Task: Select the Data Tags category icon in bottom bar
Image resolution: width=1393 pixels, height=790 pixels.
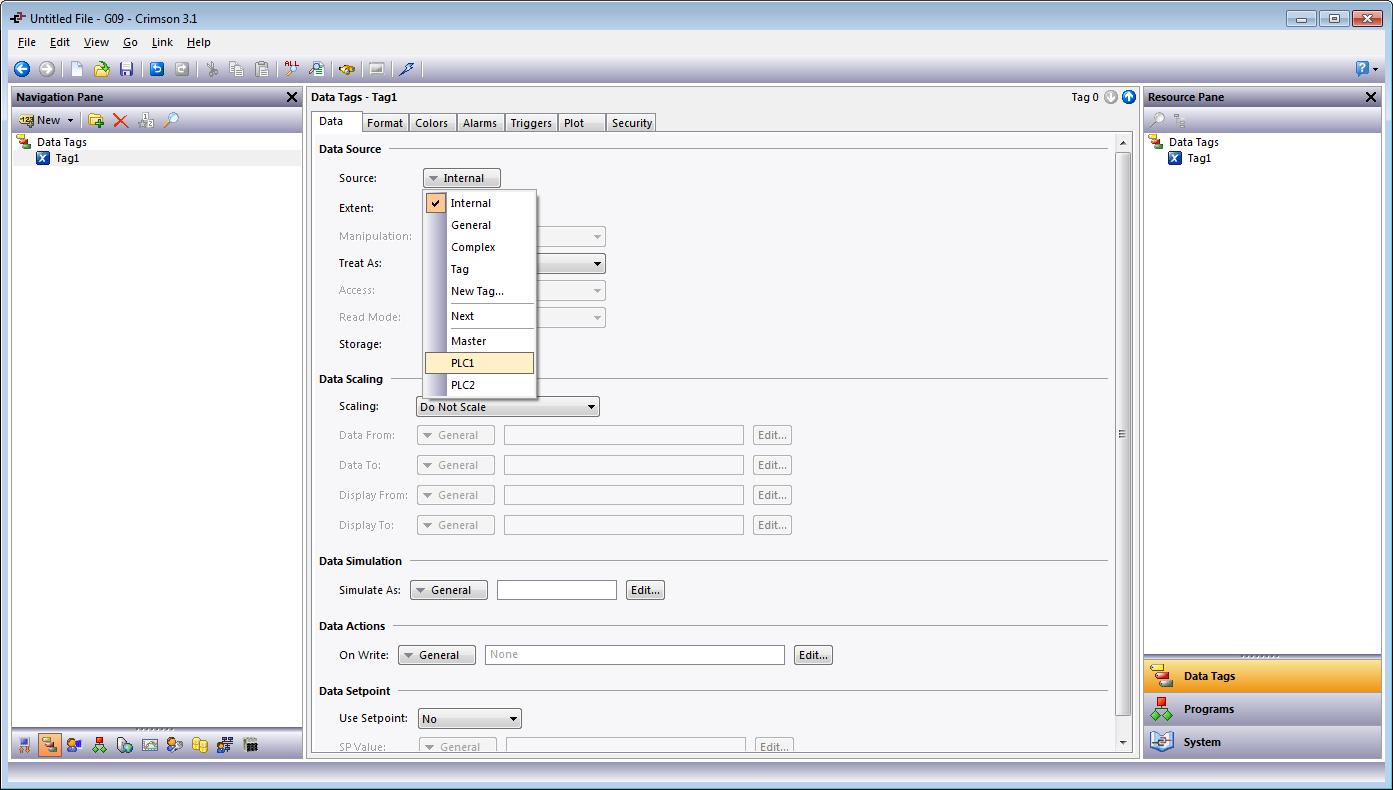Action: click(50, 744)
